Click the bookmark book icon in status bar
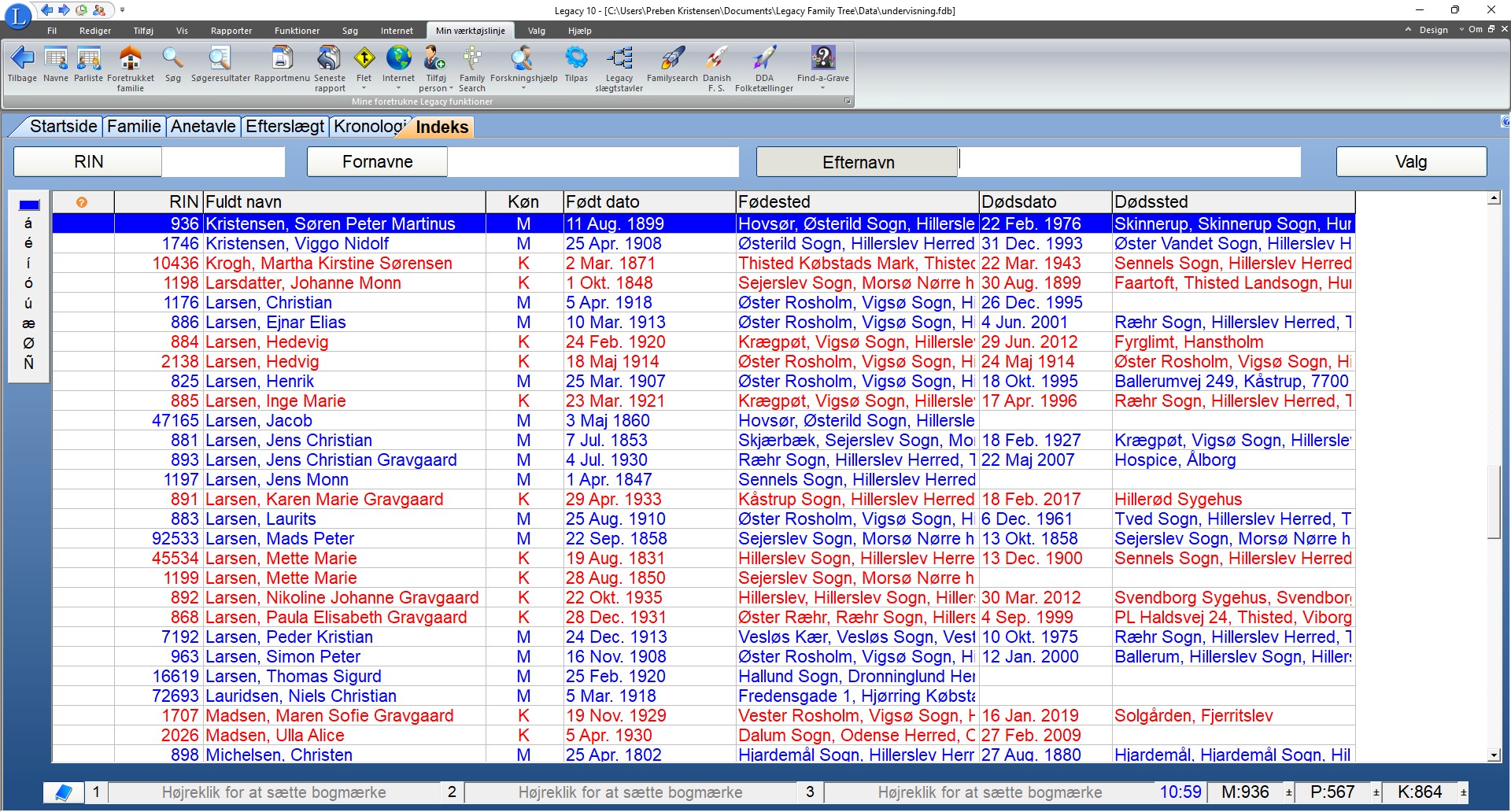Viewport: 1511px width, 812px height. point(63,792)
